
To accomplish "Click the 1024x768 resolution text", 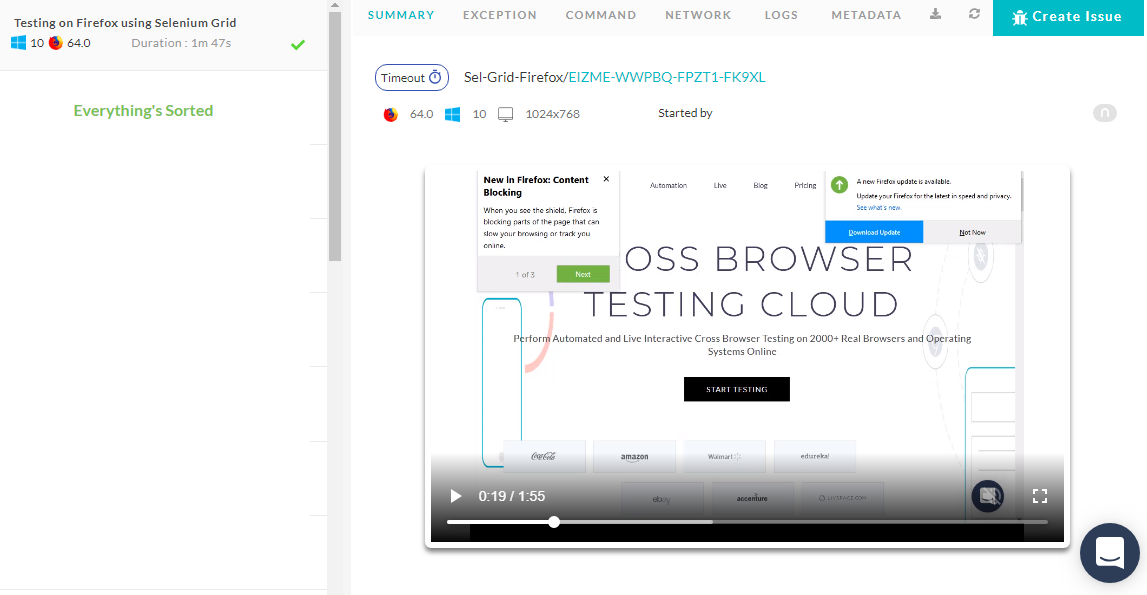I will (x=552, y=114).
